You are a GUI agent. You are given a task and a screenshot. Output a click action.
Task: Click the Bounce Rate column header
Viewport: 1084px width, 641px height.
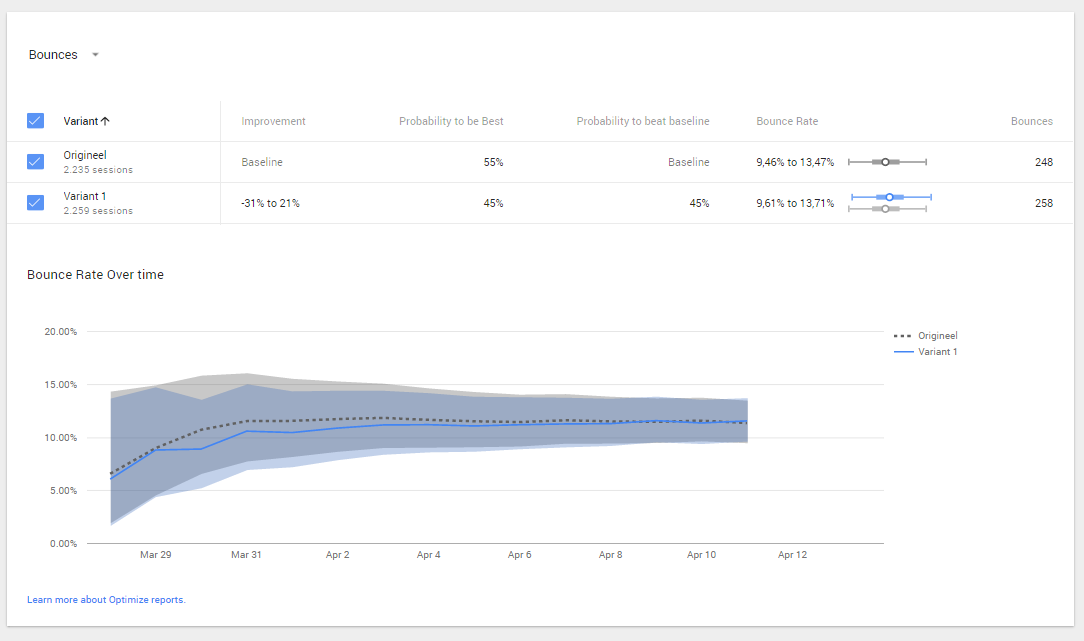(787, 121)
